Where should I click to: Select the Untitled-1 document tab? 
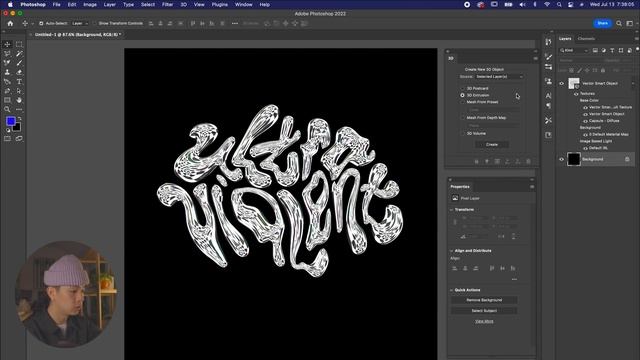click(78, 35)
